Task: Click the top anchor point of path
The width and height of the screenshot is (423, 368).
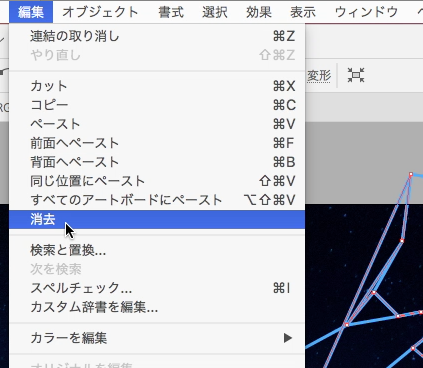Action: coord(411,174)
